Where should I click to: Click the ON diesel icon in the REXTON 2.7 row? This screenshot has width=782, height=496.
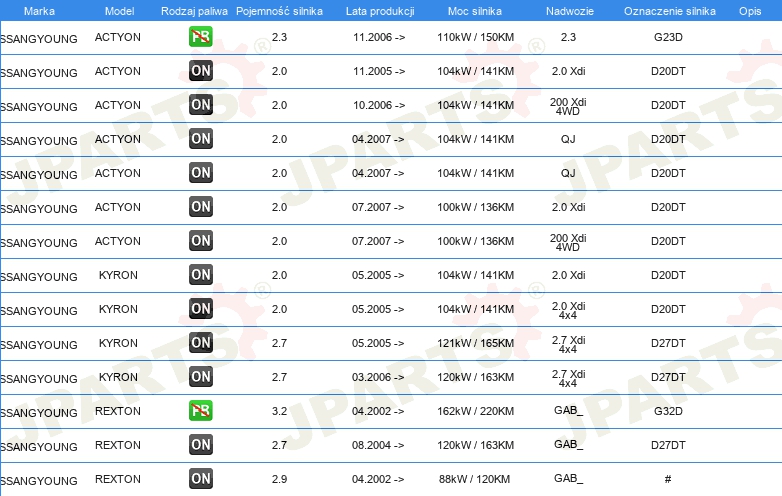point(200,445)
